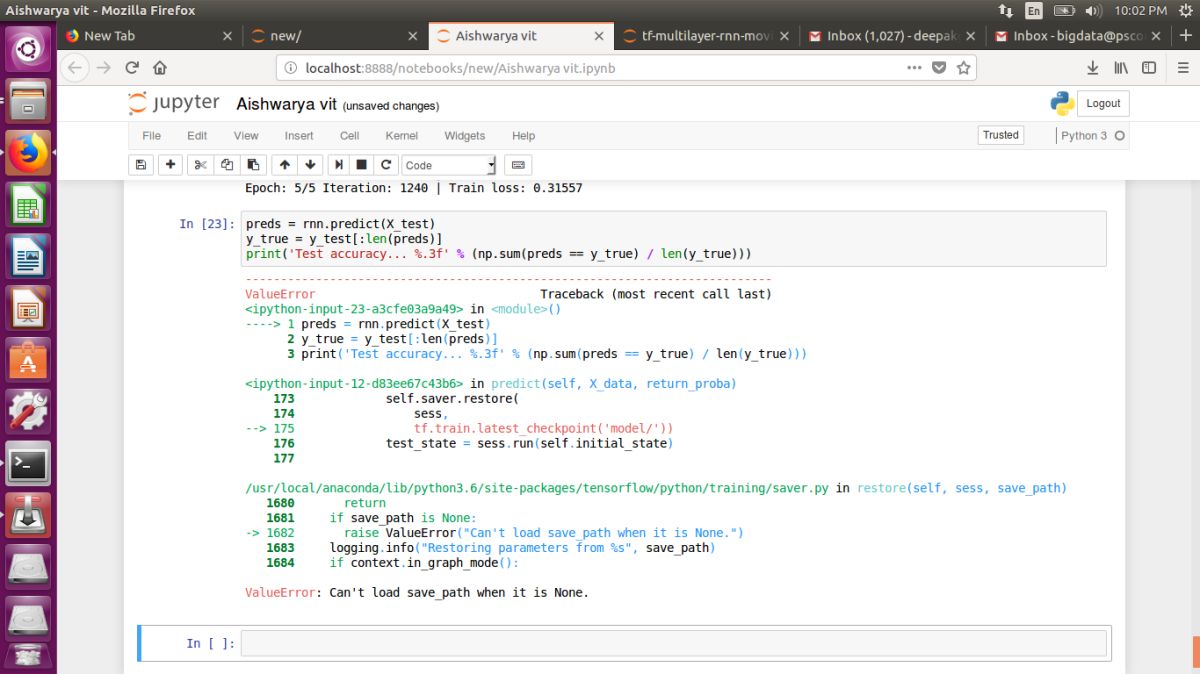Open the View menu

click(x=246, y=136)
